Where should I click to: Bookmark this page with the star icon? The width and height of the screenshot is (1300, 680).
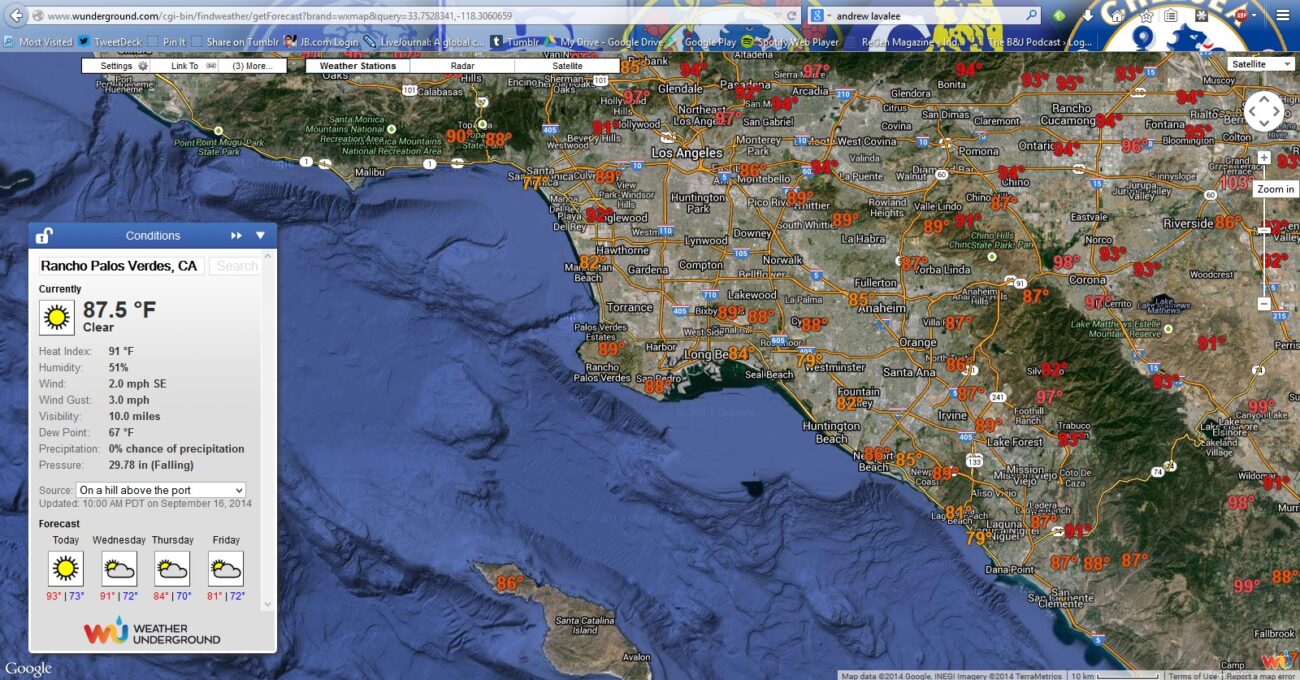1147,16
